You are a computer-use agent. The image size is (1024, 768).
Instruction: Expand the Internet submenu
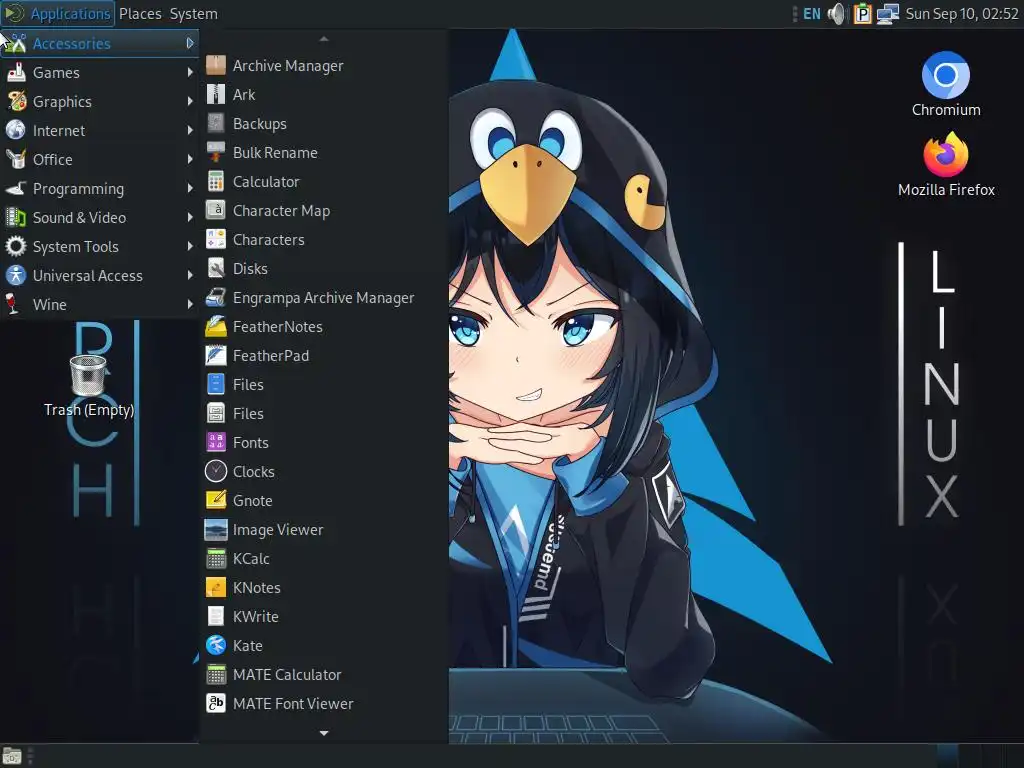tap(99, 131)
